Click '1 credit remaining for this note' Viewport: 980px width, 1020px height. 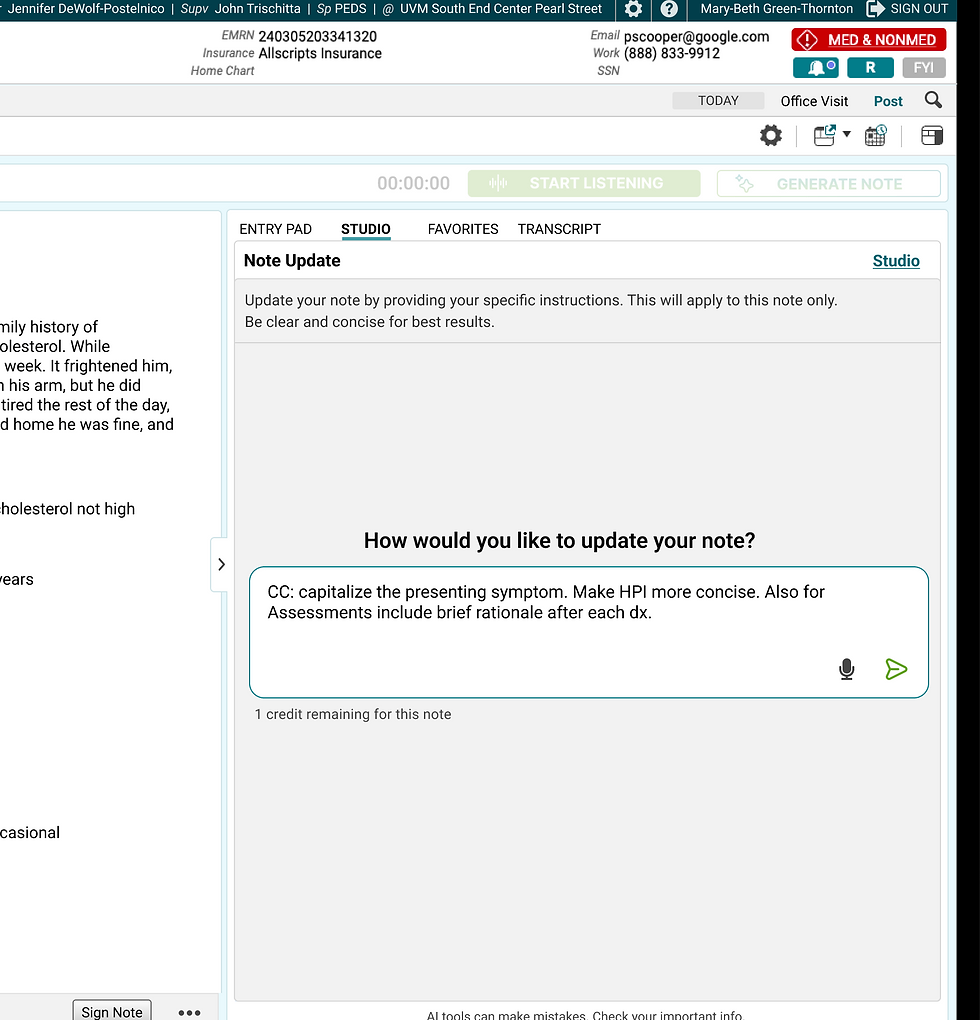pyautogui.click(x=352, y=714)
